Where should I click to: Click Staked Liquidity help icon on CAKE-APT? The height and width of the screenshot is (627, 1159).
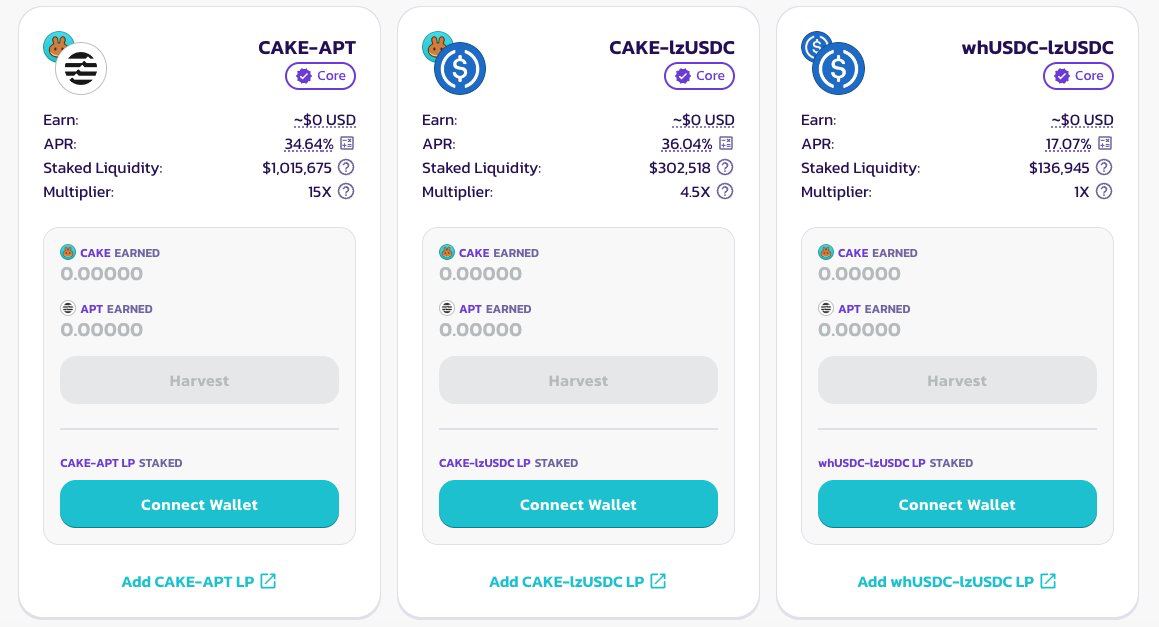tap(346, 168)
